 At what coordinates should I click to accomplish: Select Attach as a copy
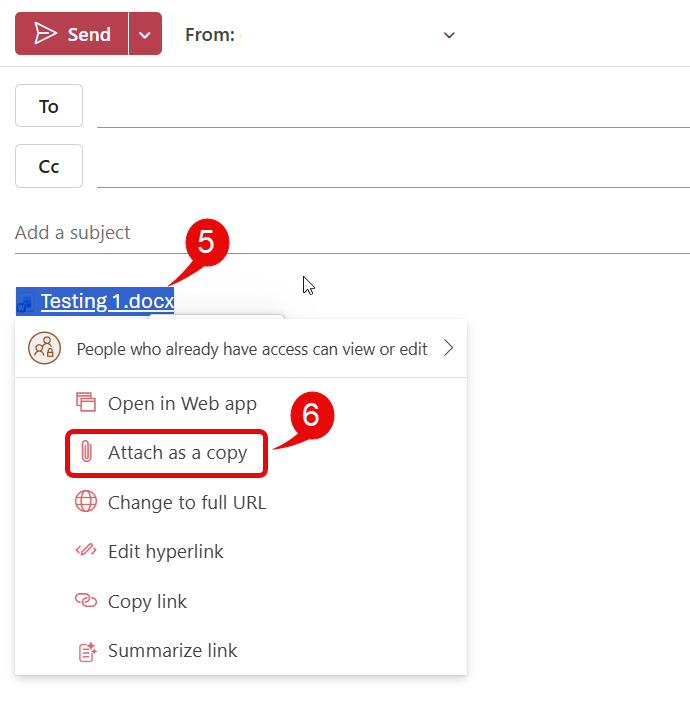click(x=177, y=453)
